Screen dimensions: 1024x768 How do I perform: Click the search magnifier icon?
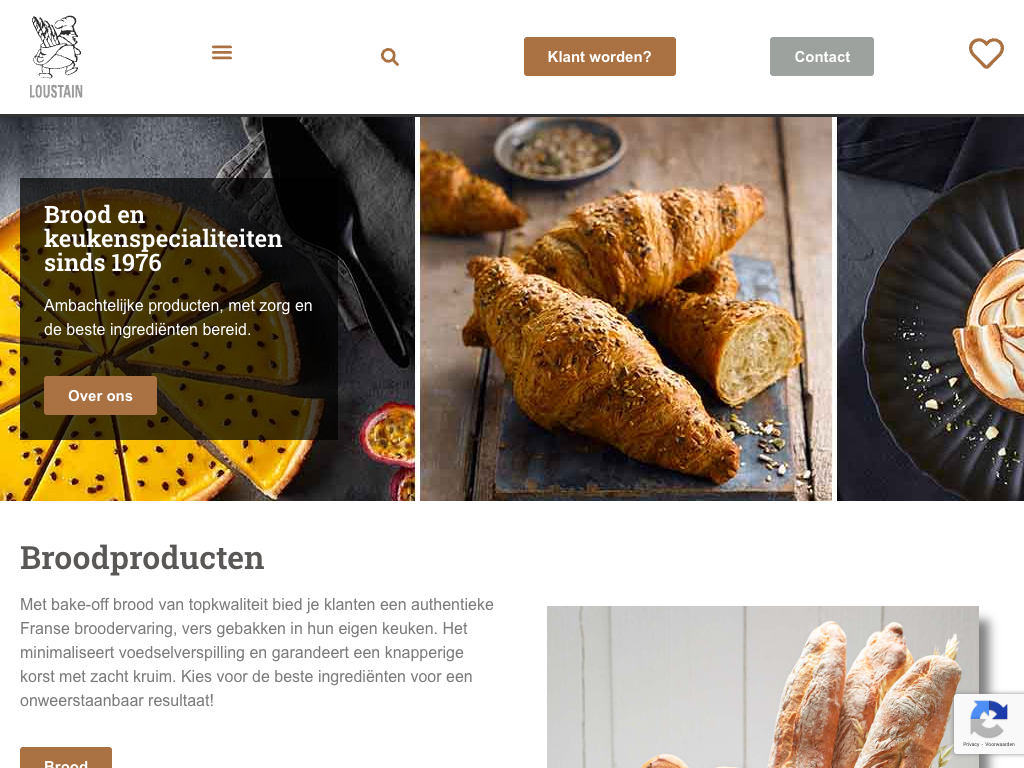(x=390, y=57)
